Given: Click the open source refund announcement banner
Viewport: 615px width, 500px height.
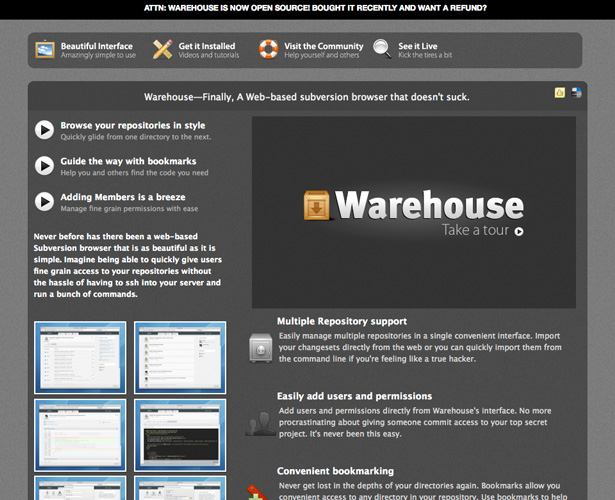Looking at the screenshot, I should click(315, 8).
